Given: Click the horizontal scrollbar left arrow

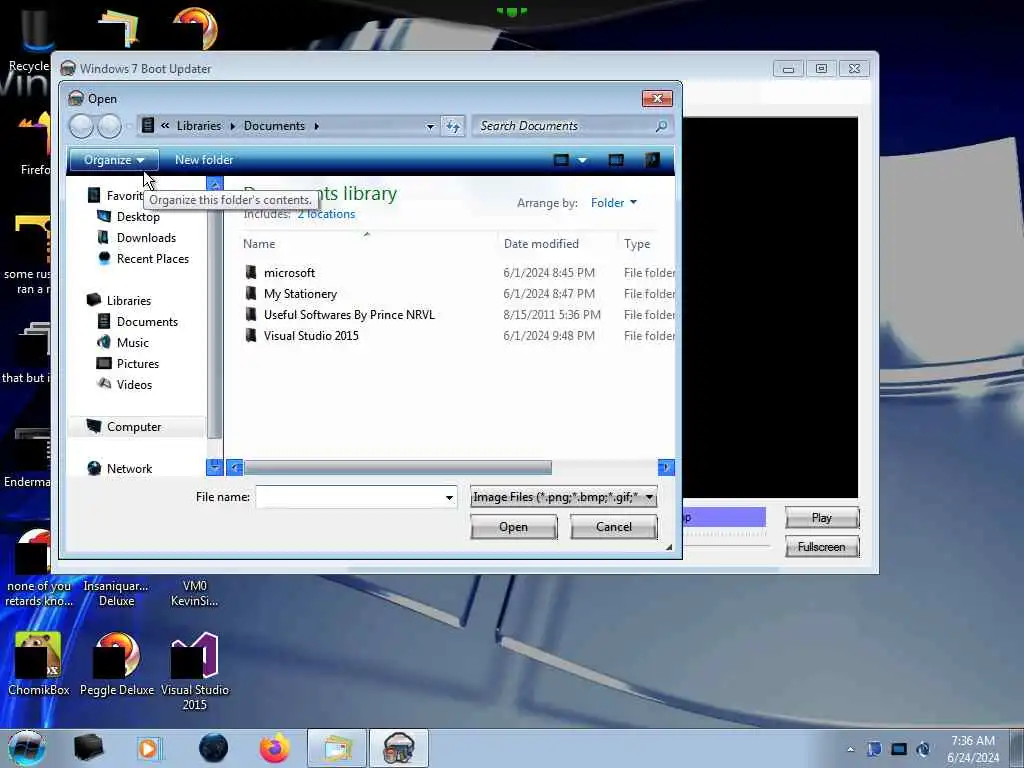Looking at the screenshot, I should tap(234, 468).
